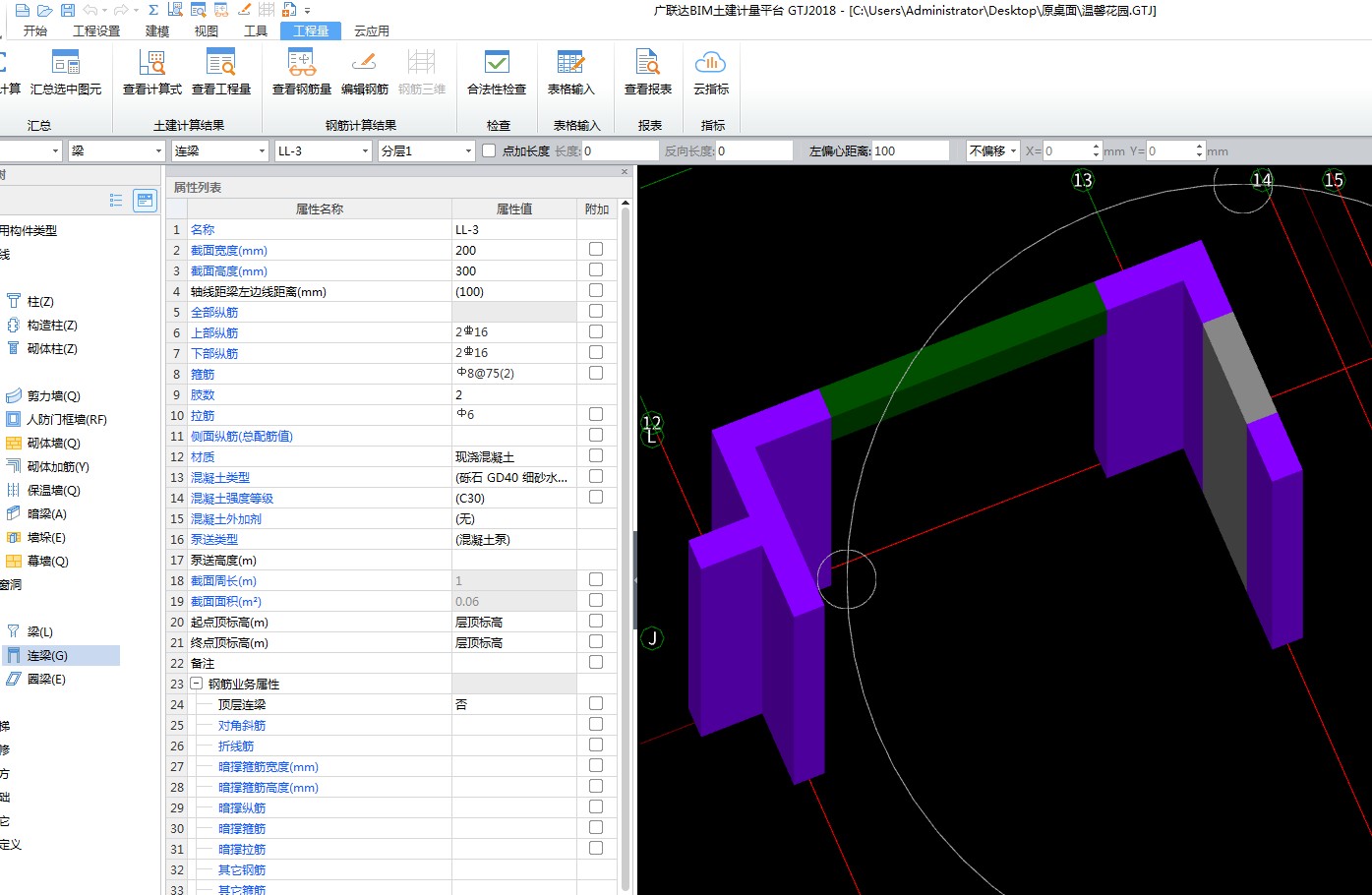Click the 对角斜筋 property link

click(x=242, y=725)
